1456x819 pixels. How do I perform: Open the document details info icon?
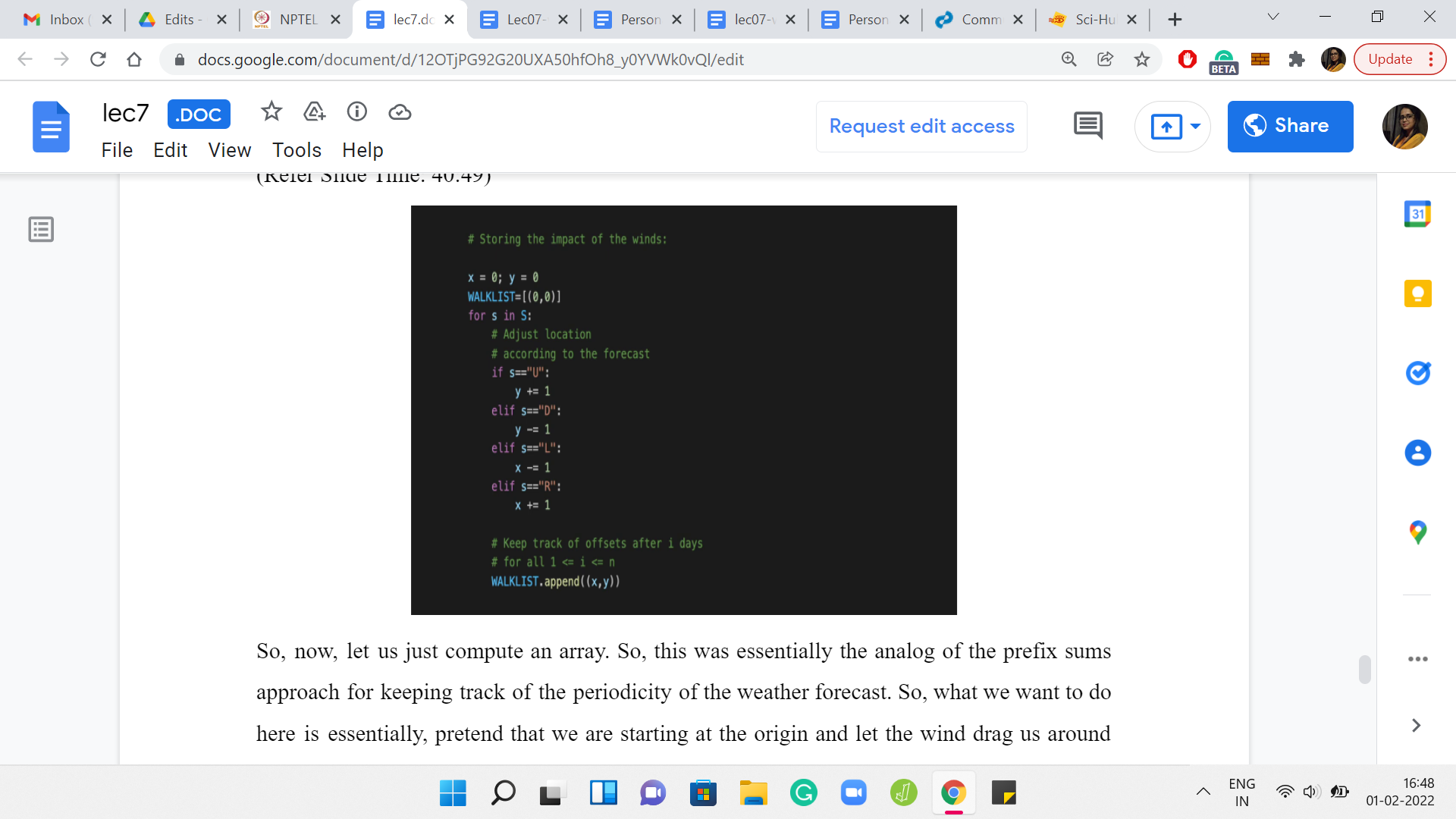pos(356,112)
